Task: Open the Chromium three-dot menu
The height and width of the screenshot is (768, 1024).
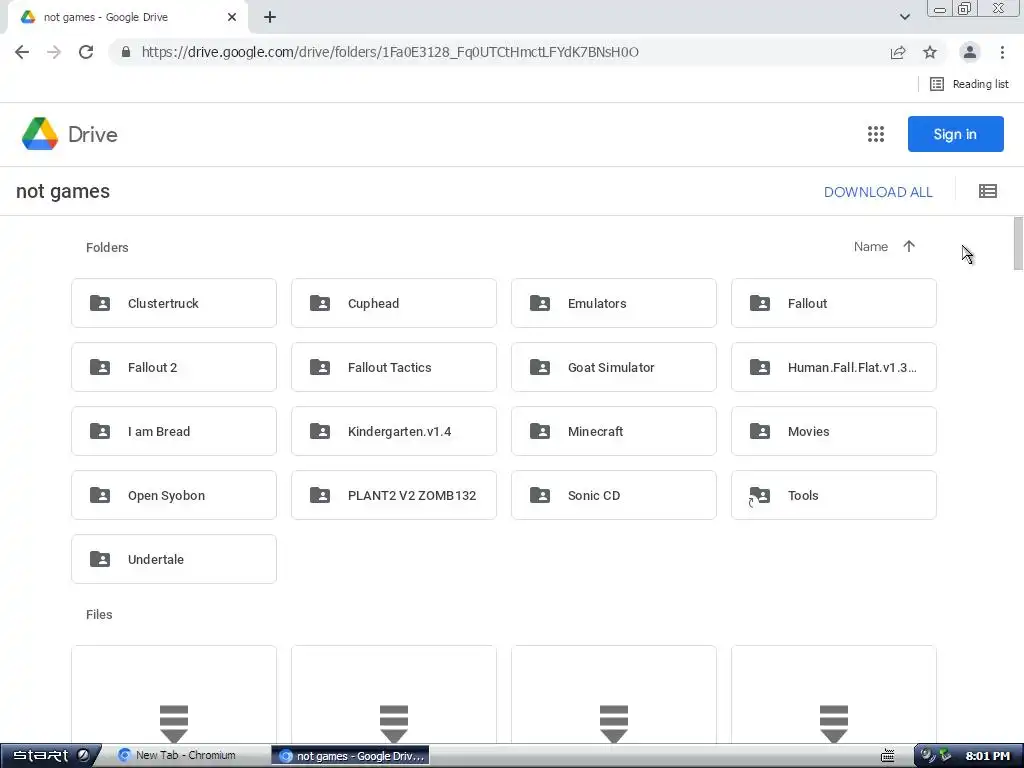Action: (1002, 52)
